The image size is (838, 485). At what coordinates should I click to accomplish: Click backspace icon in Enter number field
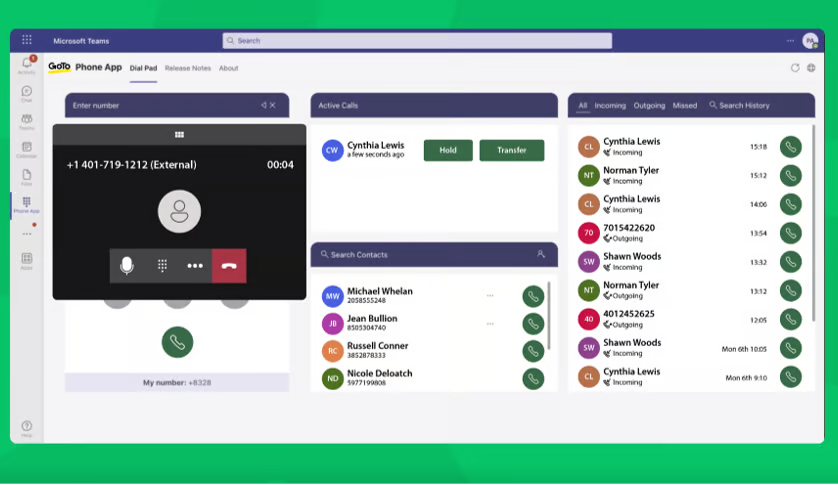coord(263,105)
